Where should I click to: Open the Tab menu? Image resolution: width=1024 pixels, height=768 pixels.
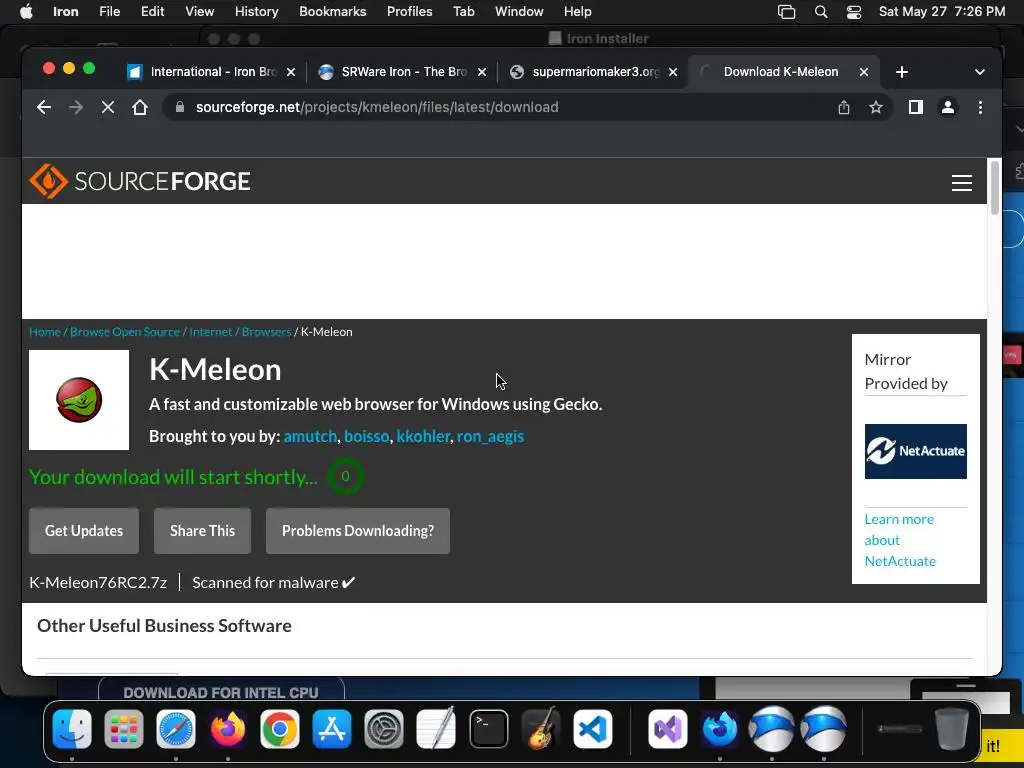(464, 12)
